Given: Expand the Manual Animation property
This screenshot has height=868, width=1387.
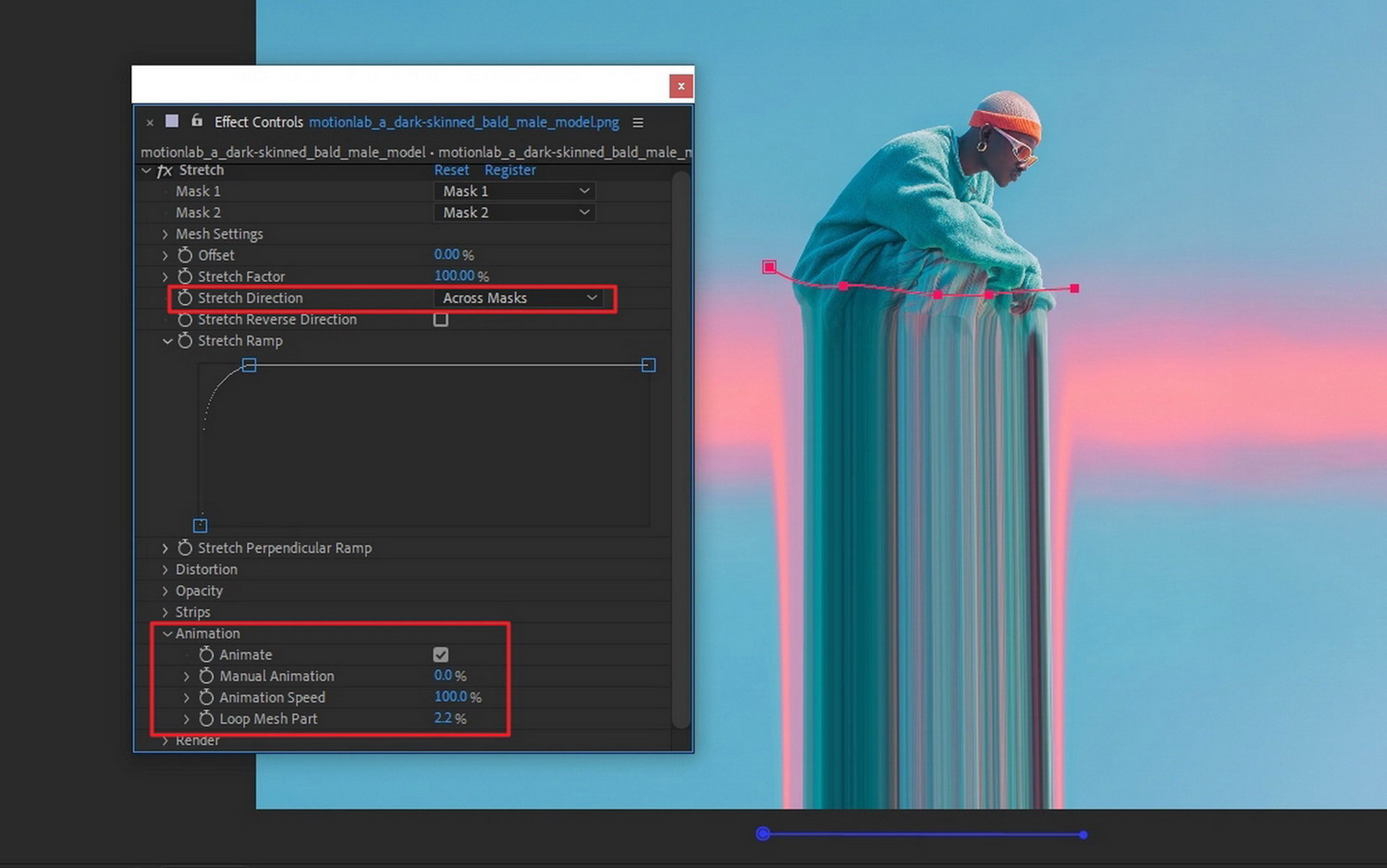Looking at the screenshot, I should click(187, 677).
